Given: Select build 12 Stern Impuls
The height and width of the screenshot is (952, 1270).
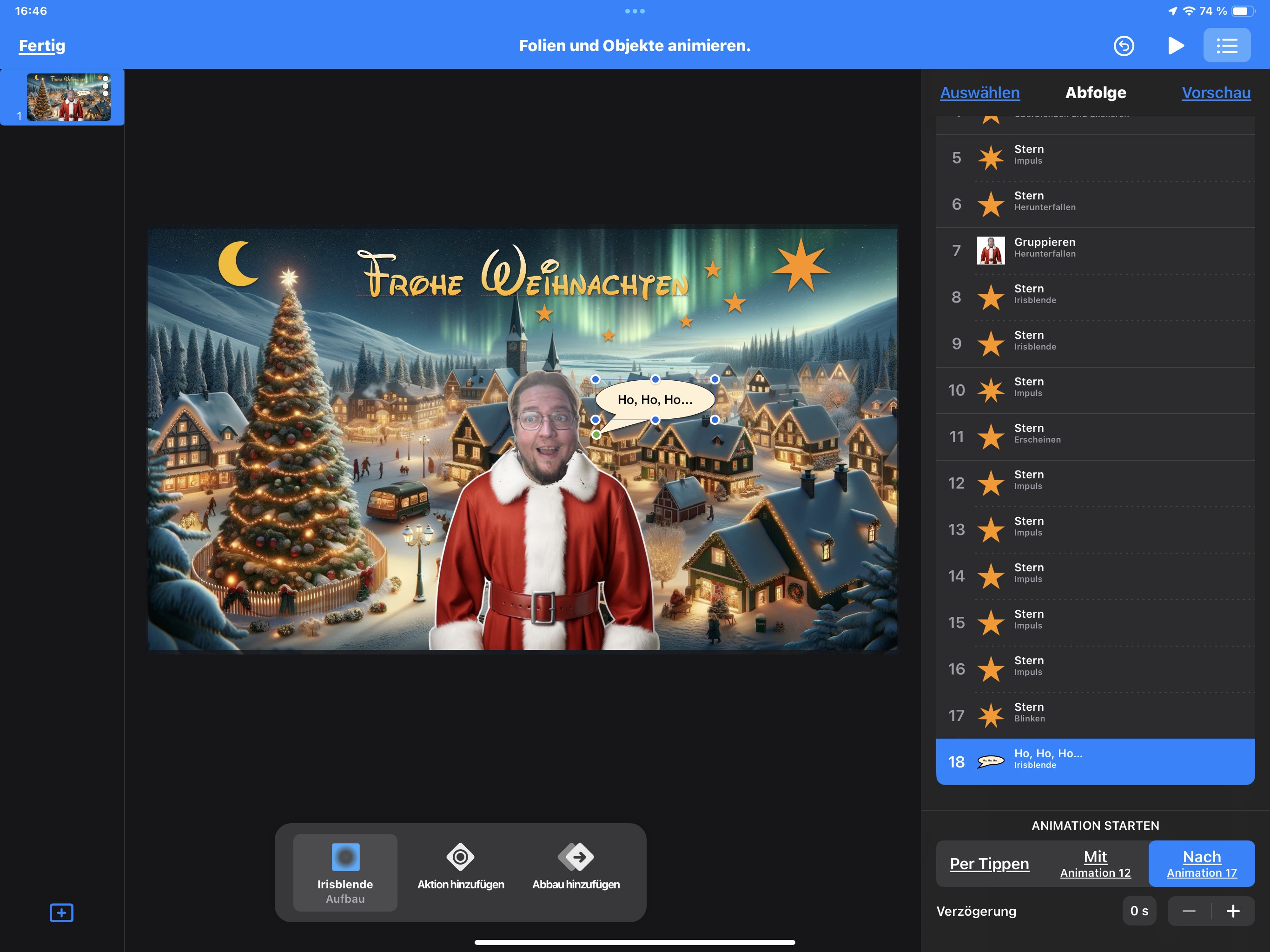Looking at the screenshot, I should (x=1095, y=483).
